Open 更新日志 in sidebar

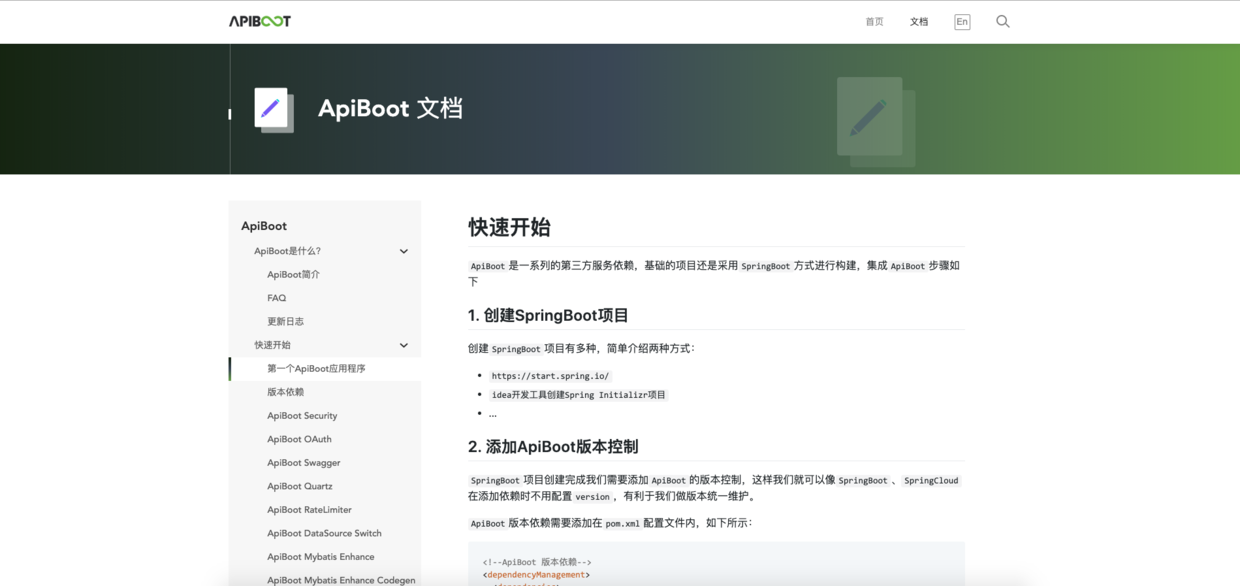285,321
